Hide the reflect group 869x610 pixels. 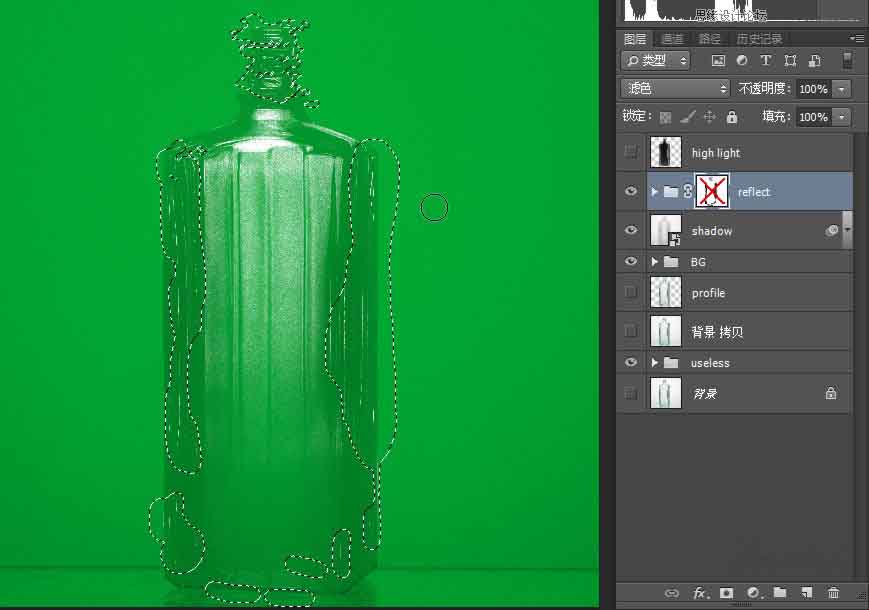tap(631, 192)
